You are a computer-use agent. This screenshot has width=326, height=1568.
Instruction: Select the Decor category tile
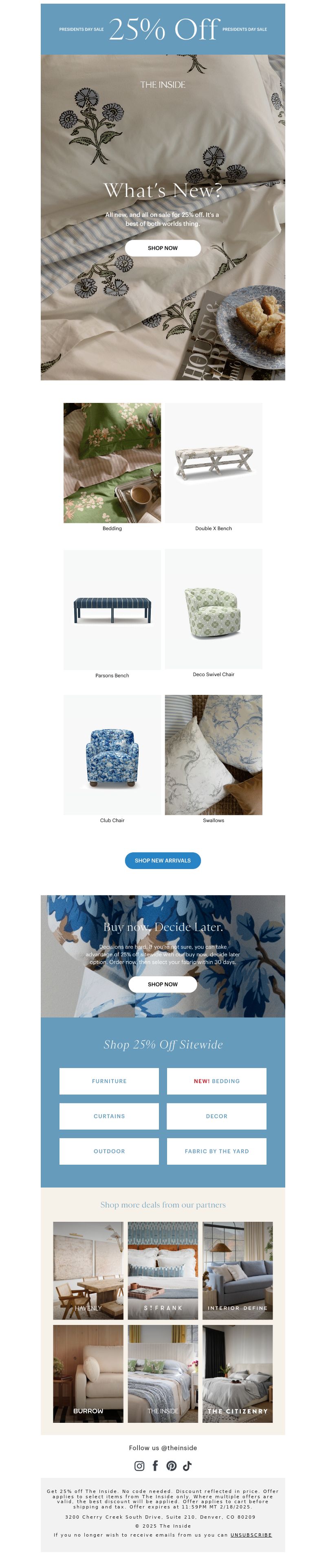coord(216,1116)
